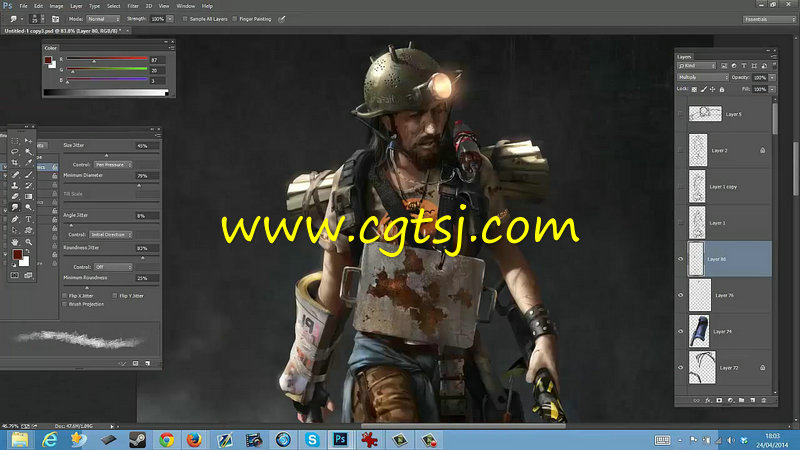The image size is (800, 450).
Task: Check Flip X Jitter option
Action: 65,295
